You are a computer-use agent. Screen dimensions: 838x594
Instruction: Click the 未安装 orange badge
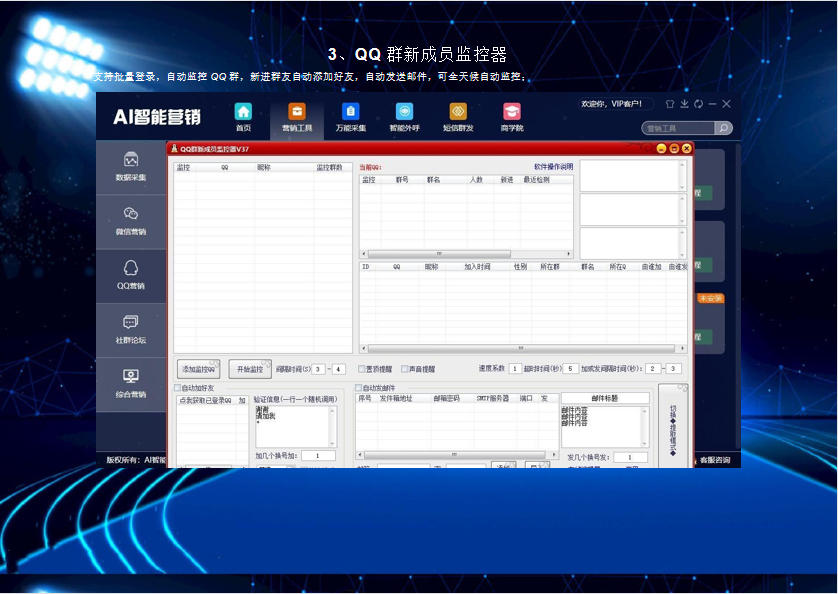pyautogui.click(x=710, y=298)
